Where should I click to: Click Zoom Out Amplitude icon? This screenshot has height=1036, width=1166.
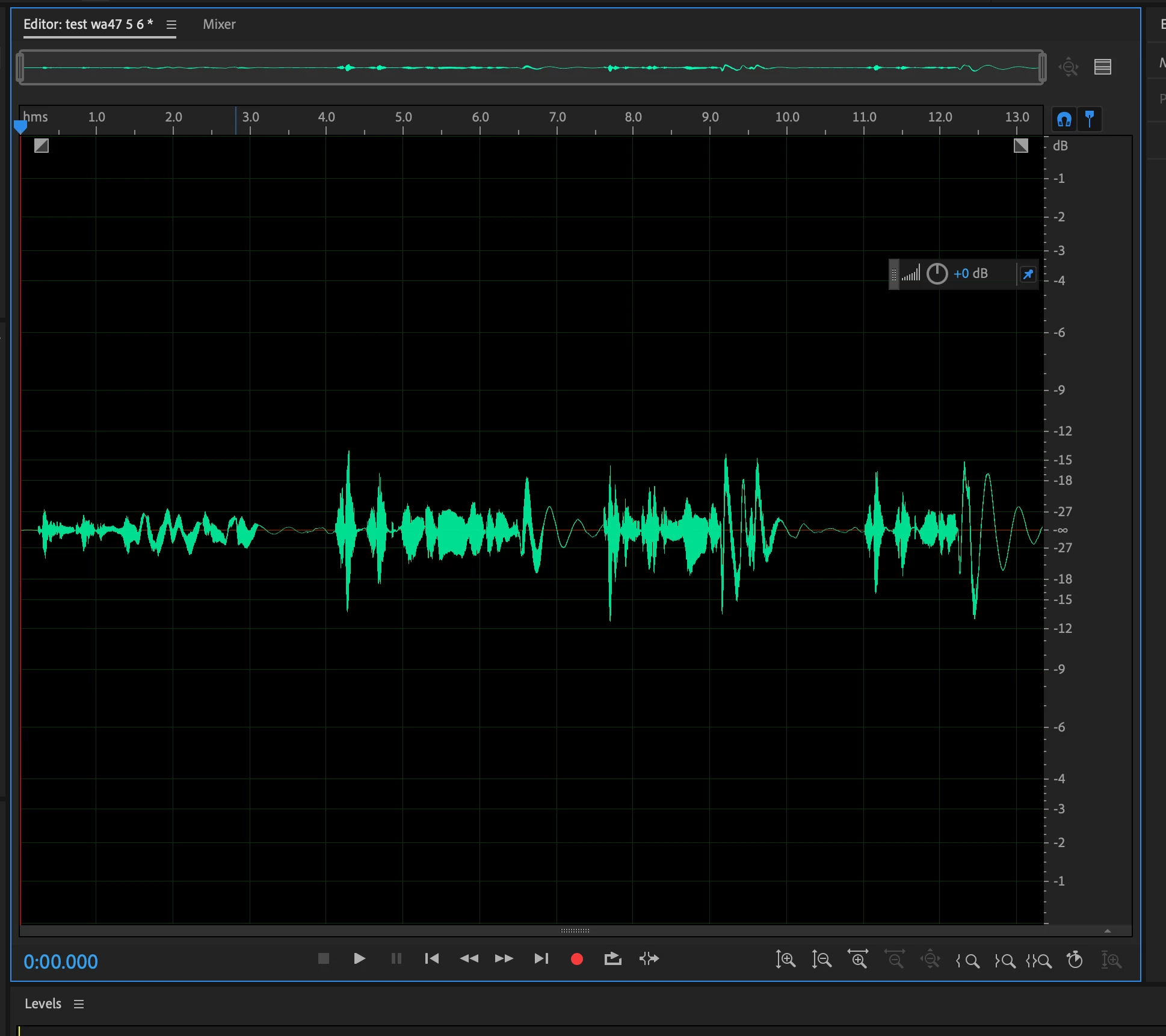click(821, 959)
